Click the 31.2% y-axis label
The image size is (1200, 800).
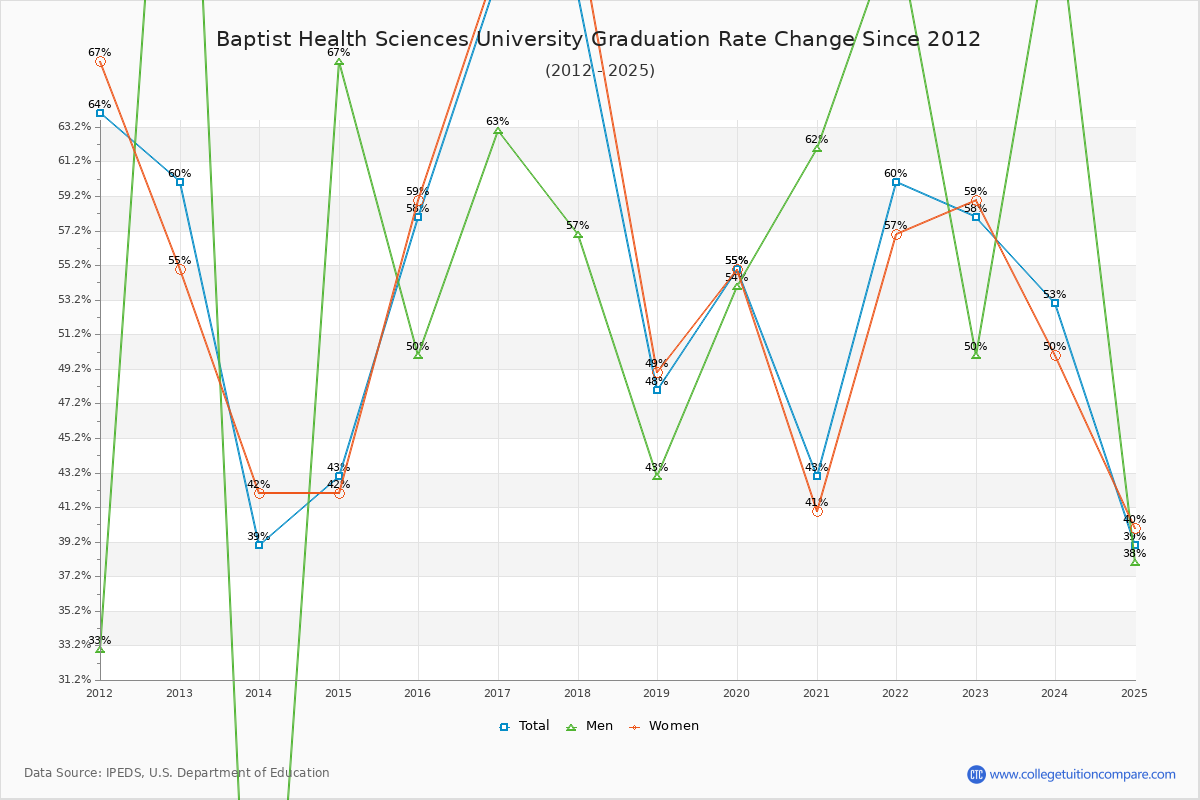click(75, 680)
